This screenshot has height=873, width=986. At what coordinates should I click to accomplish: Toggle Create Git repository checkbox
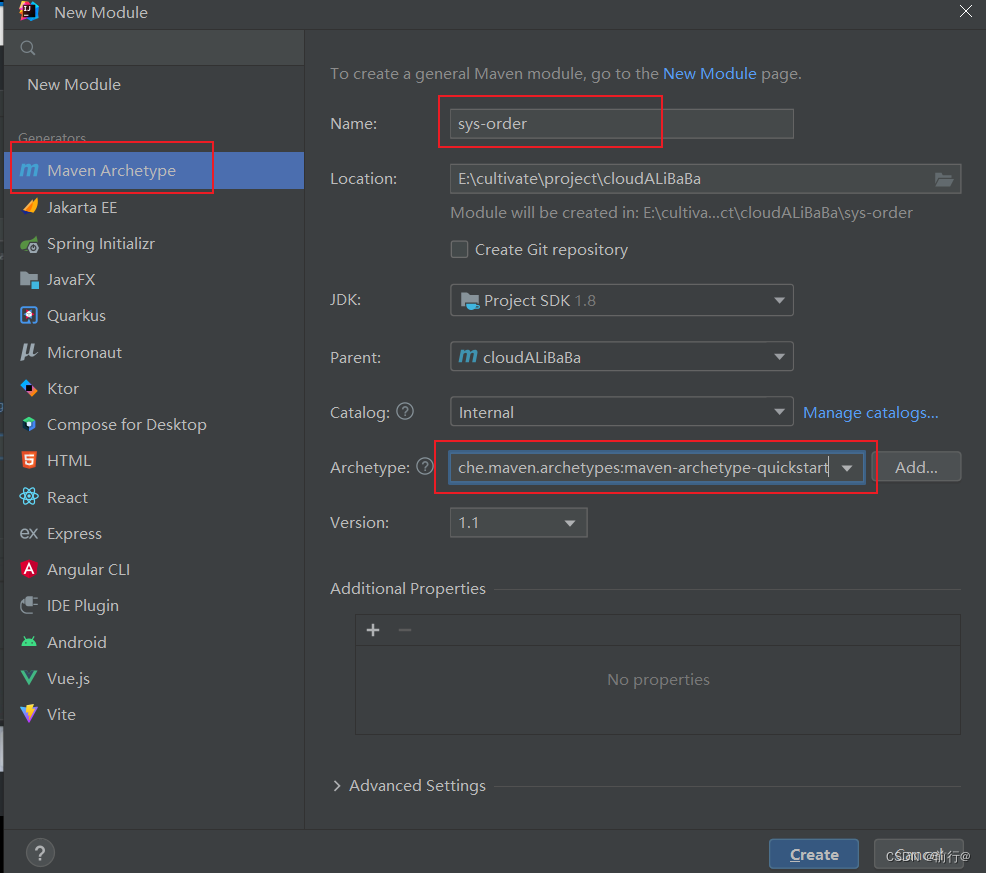[x=460, y=249]
